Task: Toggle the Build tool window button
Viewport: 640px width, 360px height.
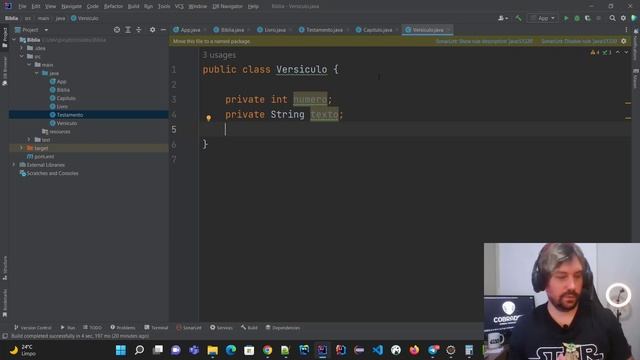Action: click(249, 328)
